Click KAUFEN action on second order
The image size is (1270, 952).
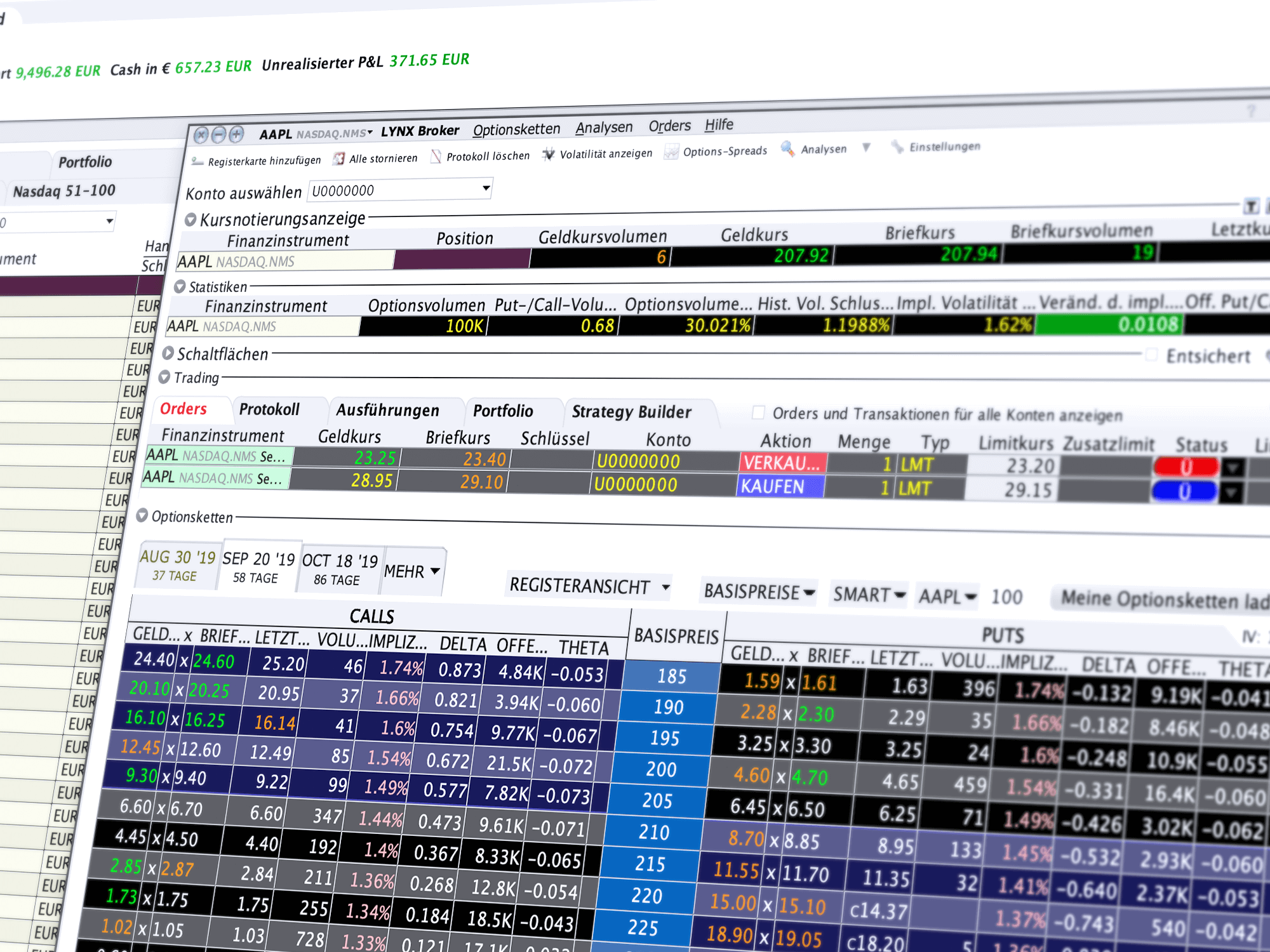click(780, 487)
